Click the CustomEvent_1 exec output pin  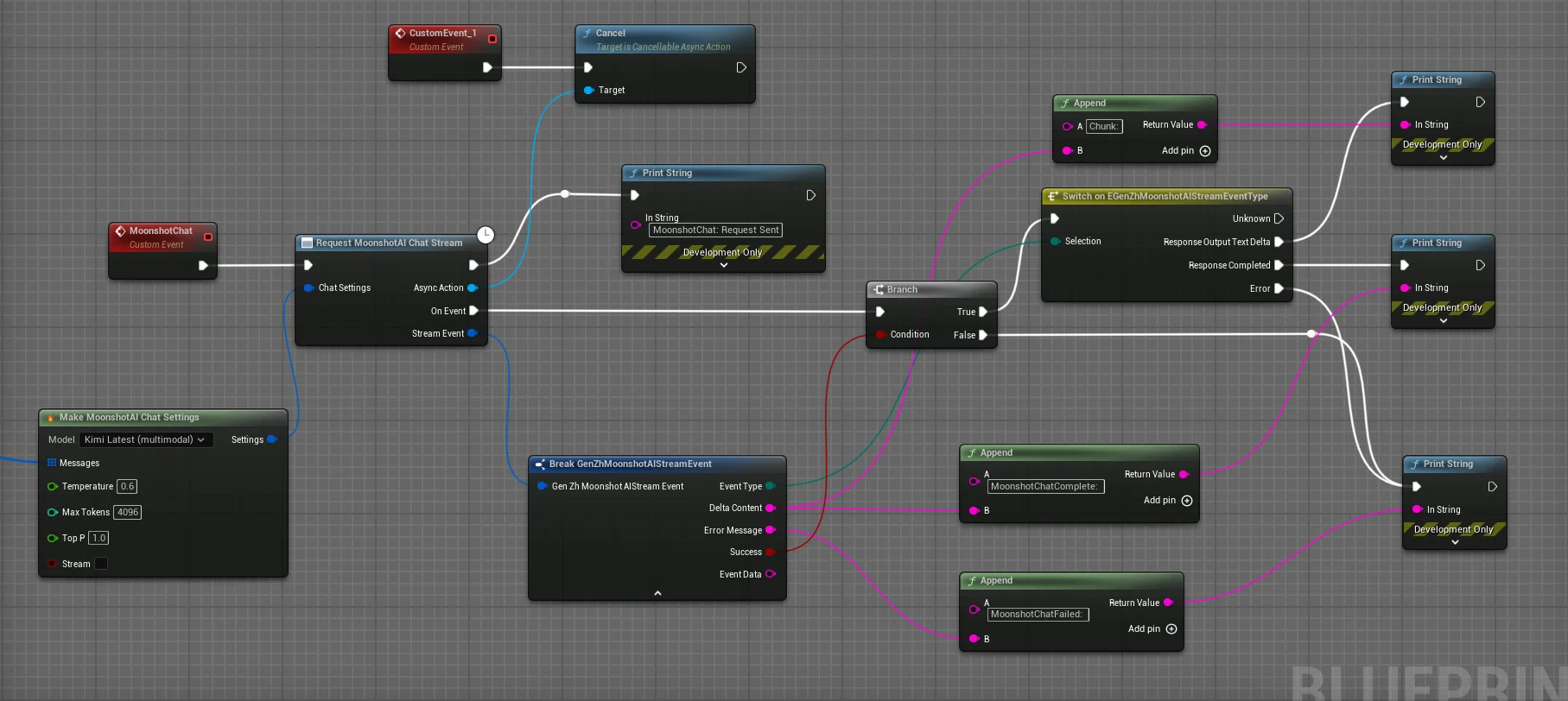[487, 67]
